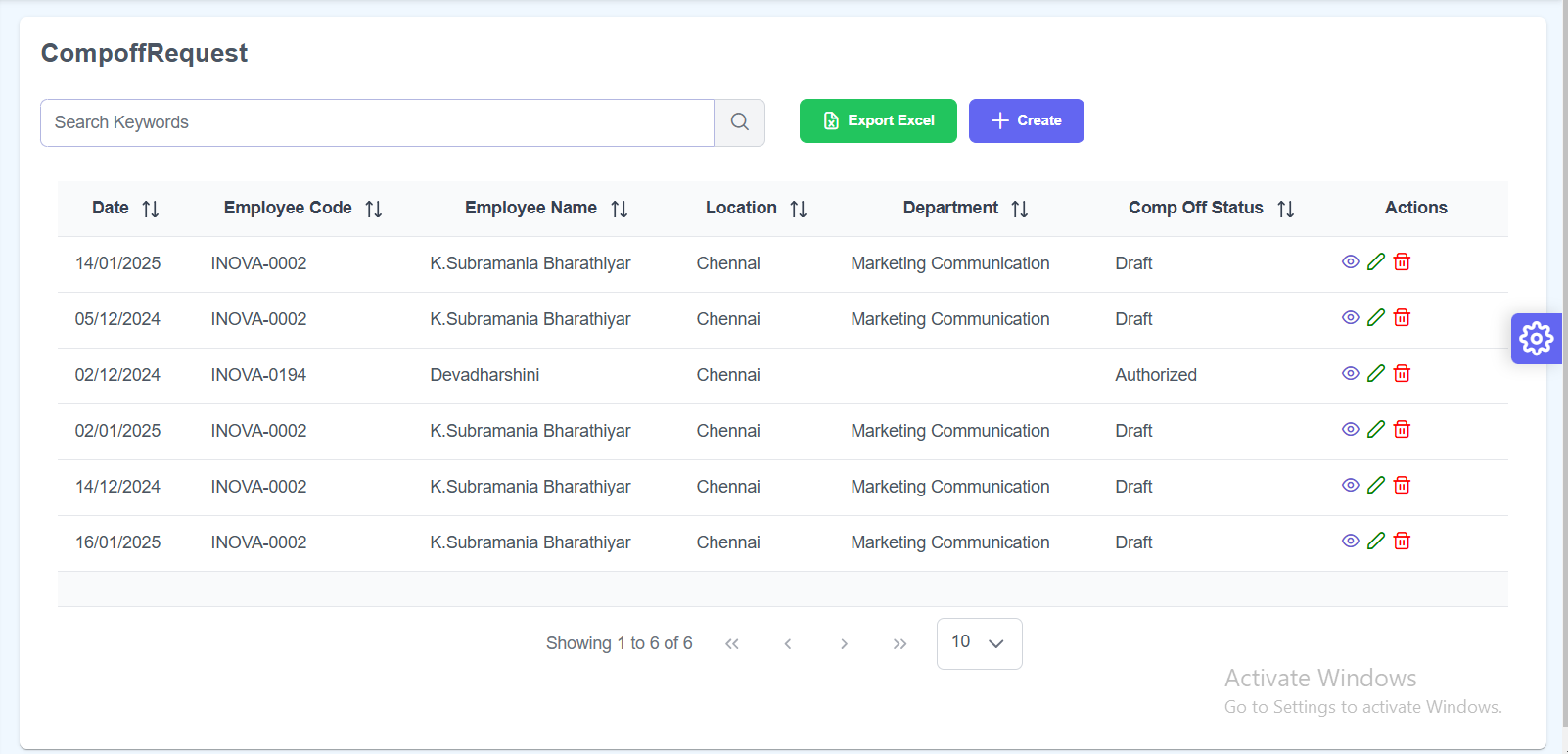View Devadharshini's request using eye icon
This screenshot has width=1568, height=754.
click(1350, 373)
